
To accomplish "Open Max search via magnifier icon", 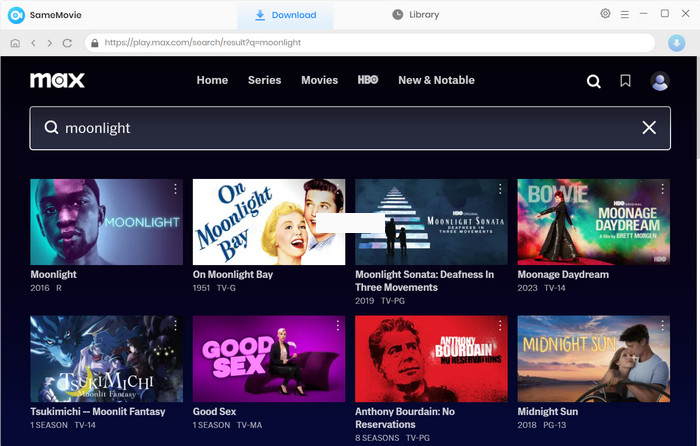I will (593, 81).
